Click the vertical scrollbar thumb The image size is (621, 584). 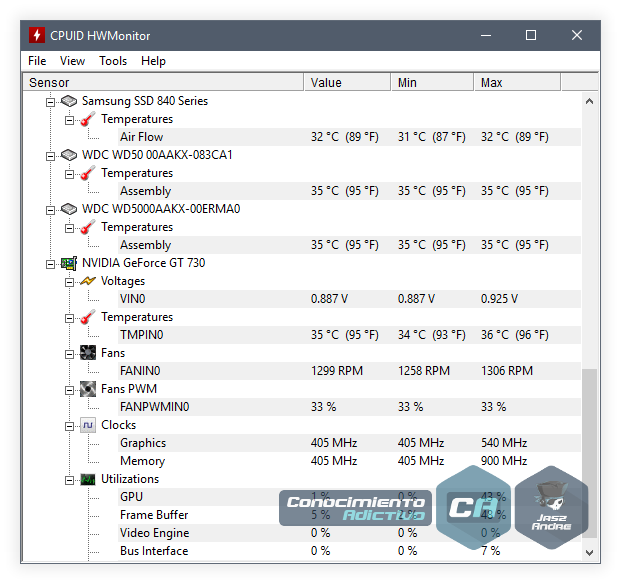tap(589, 453)
